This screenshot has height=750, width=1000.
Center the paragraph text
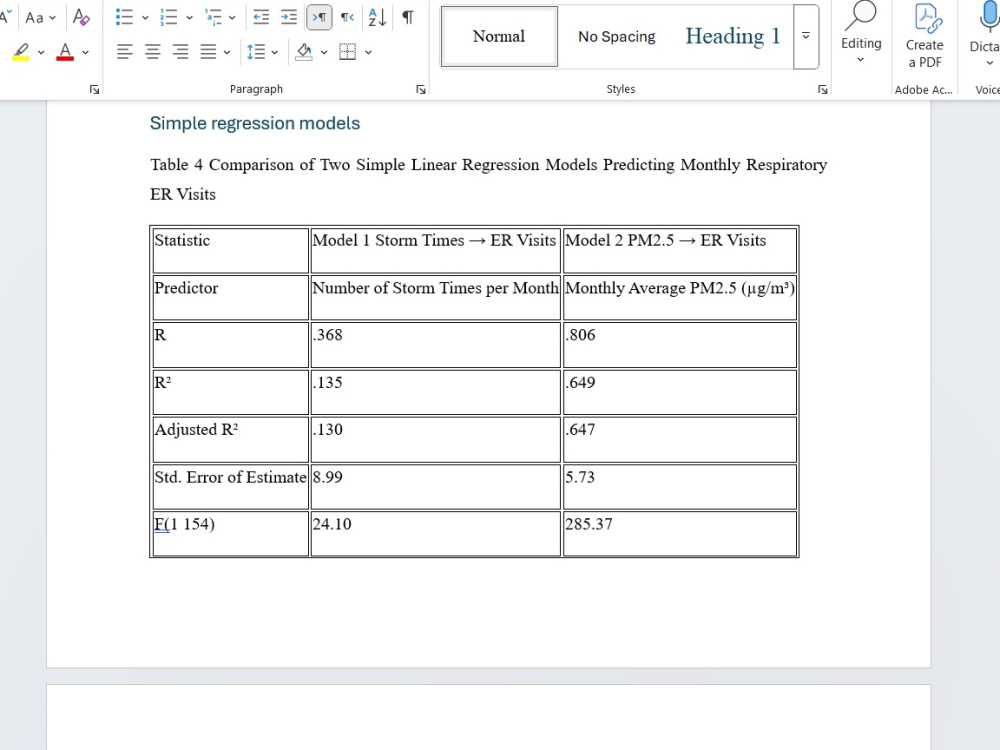(x=152, y=52)
